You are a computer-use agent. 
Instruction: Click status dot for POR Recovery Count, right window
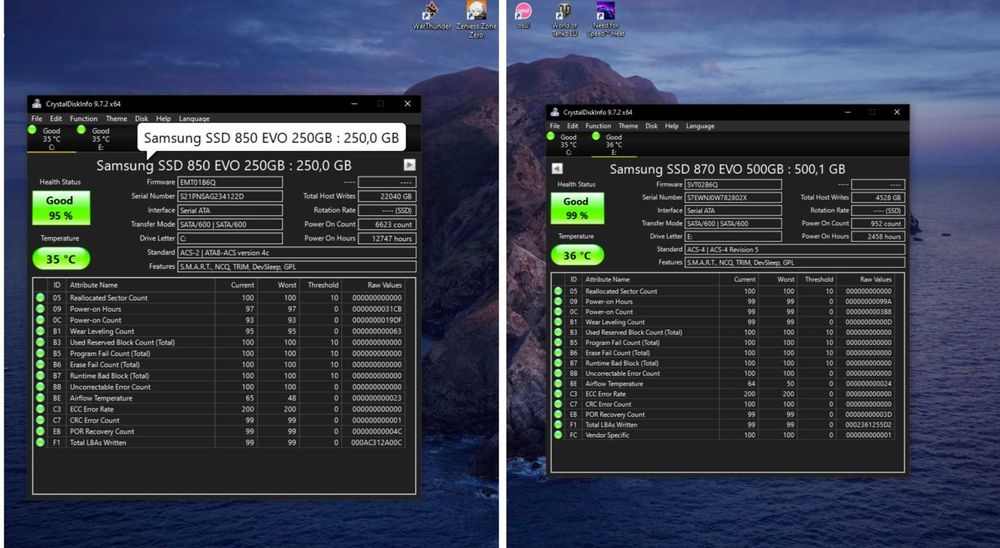[558, 415]
